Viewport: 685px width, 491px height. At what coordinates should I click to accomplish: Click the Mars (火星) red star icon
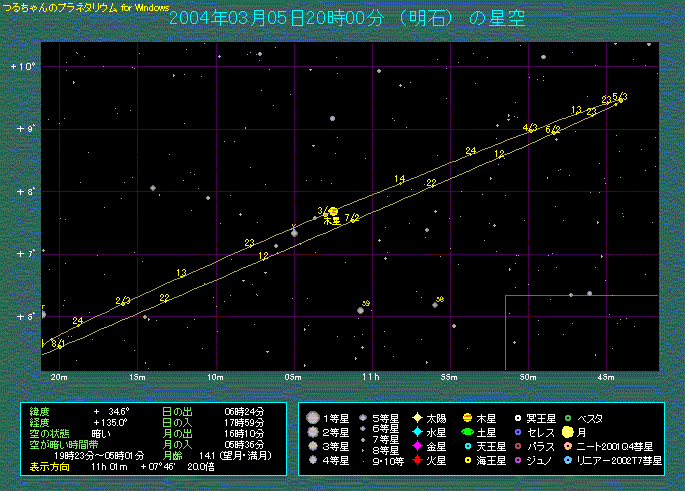[x=416, y=460]
